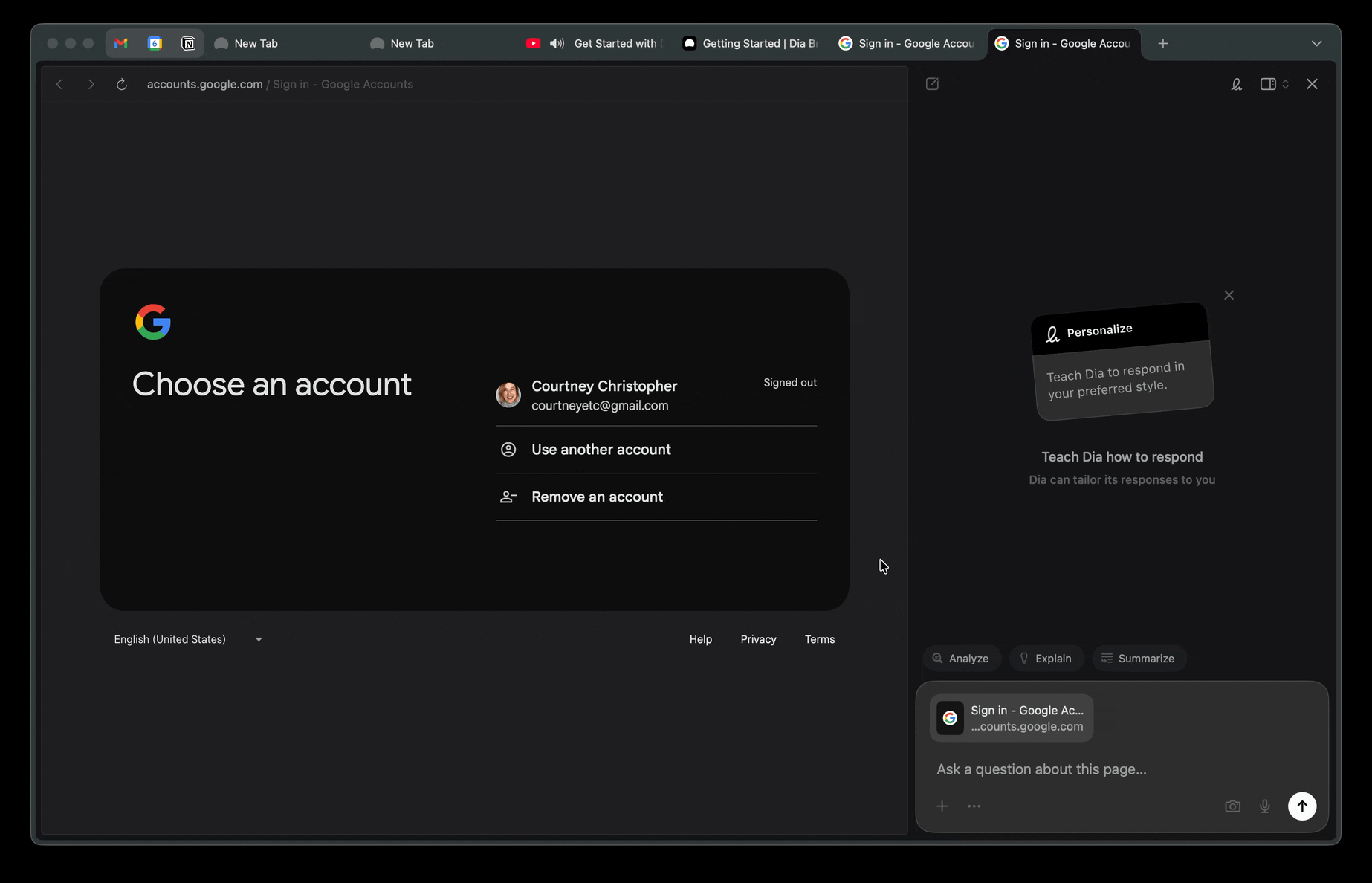This screenshot has height=883, width=1372.
Task: Click the Courtney Christopher profile picture
Action: tap(508, 395)
